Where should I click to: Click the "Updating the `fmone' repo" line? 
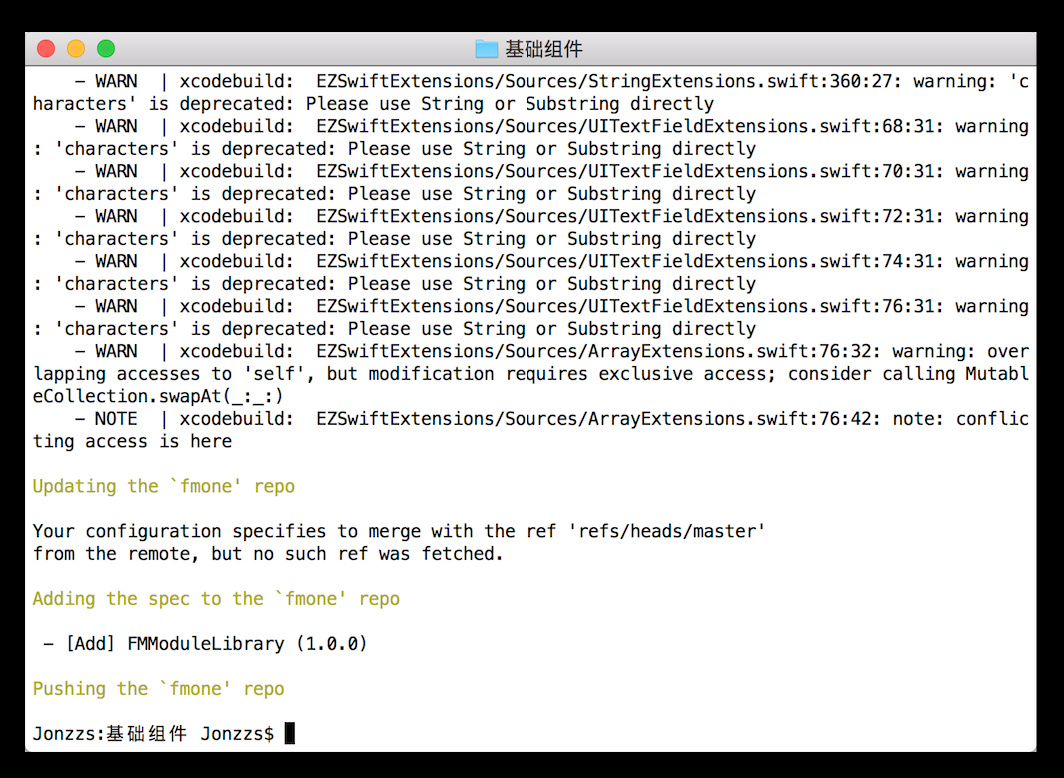164,486
